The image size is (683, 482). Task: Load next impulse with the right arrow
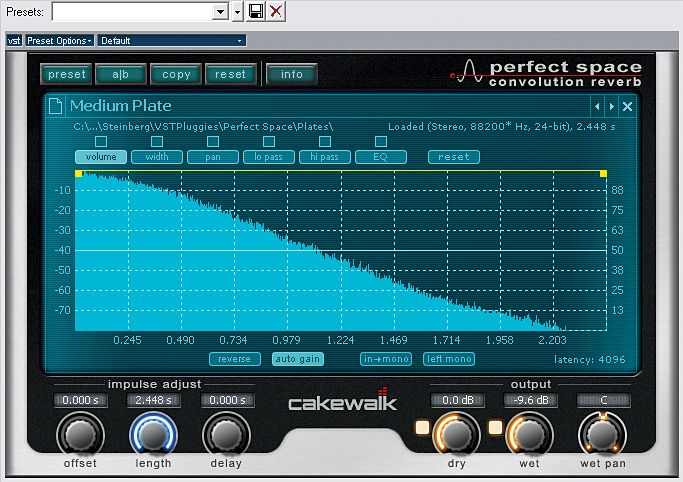tap(612, 106)
